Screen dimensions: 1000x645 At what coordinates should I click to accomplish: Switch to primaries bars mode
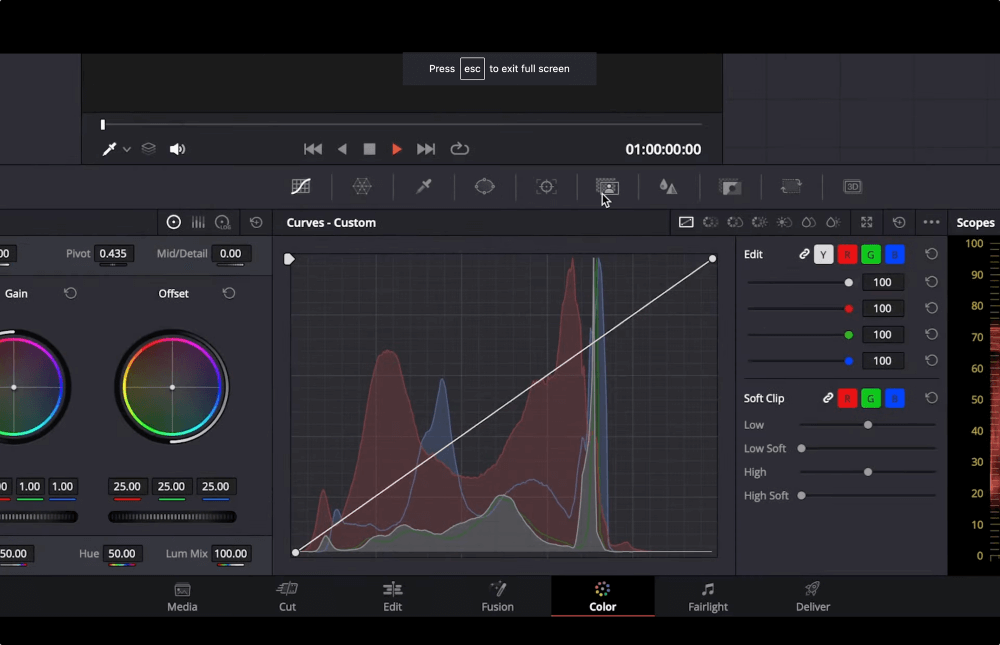point(198,222)
